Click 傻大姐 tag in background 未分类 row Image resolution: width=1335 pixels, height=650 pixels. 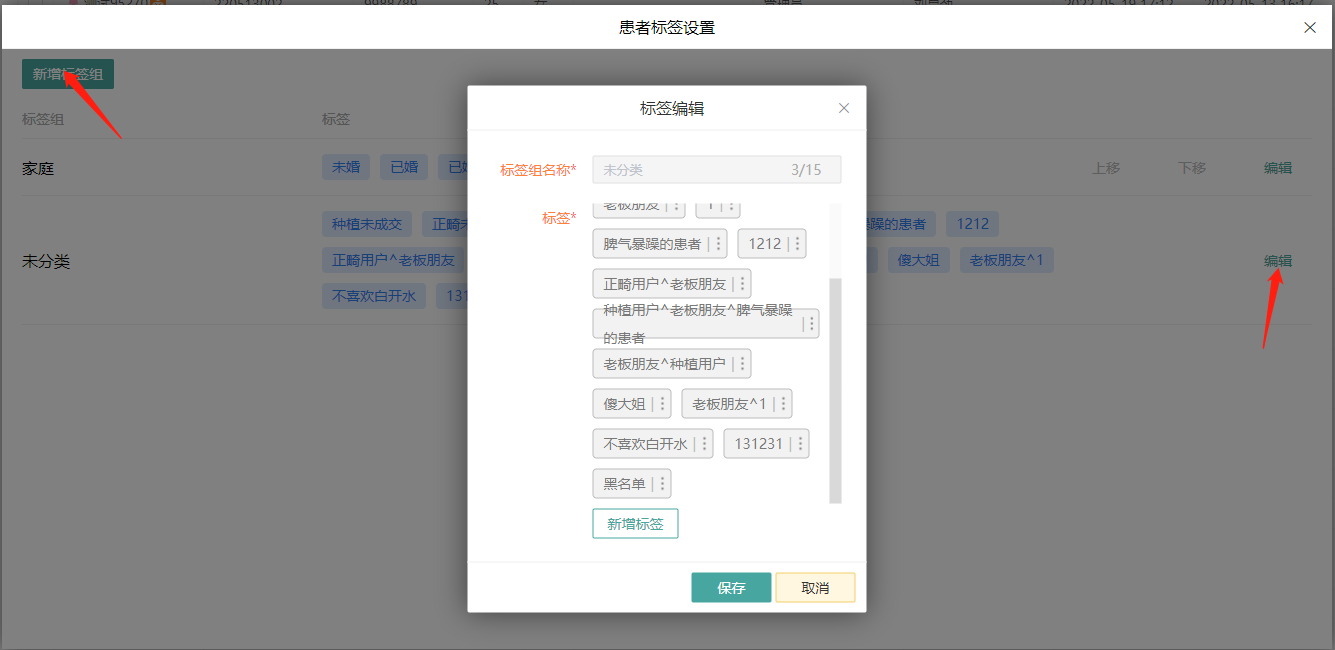918,261
